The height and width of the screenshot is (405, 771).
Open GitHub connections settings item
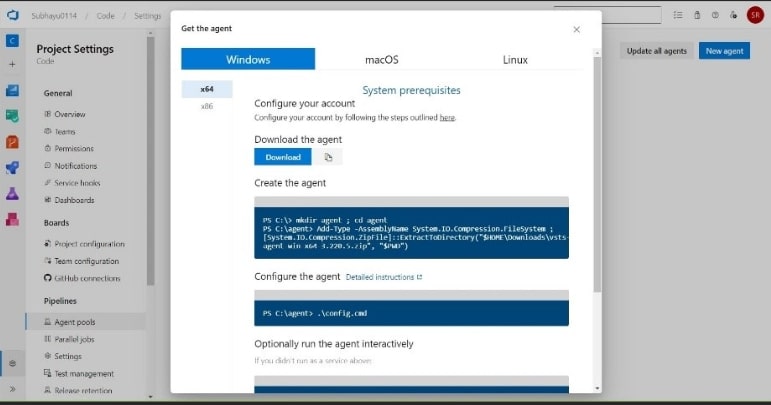pyautogui.click(x=87, y=278)
